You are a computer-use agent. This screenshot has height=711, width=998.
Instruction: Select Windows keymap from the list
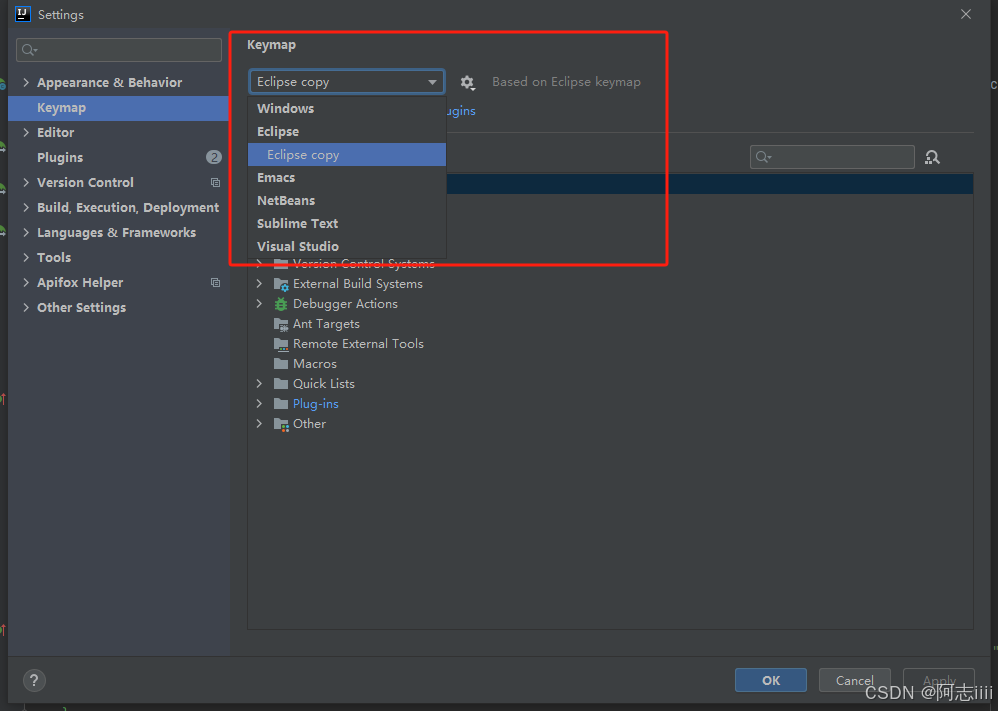pyautogui.click(x=347, y=108)
